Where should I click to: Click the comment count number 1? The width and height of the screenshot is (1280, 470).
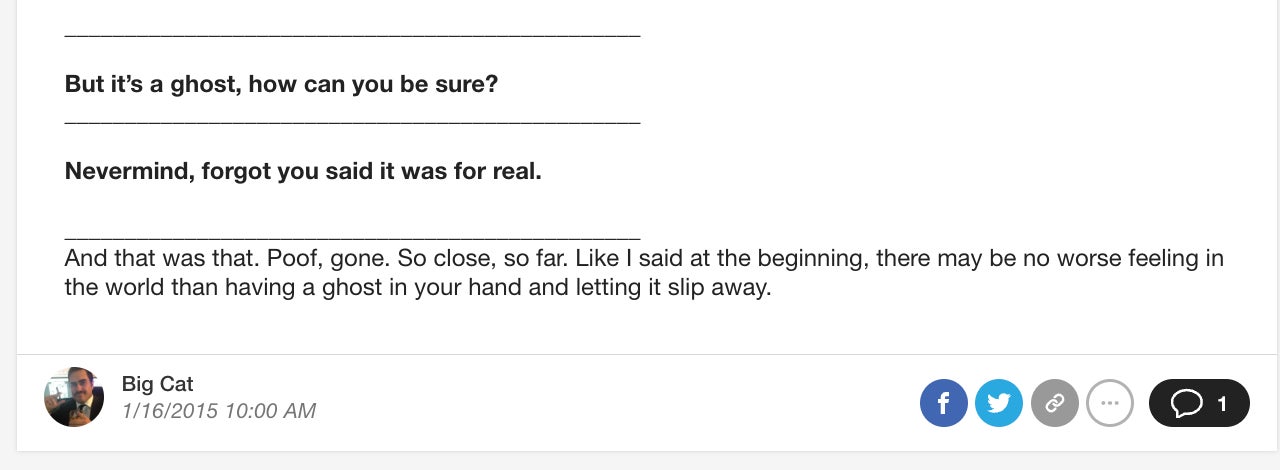tap(1222, 404)
